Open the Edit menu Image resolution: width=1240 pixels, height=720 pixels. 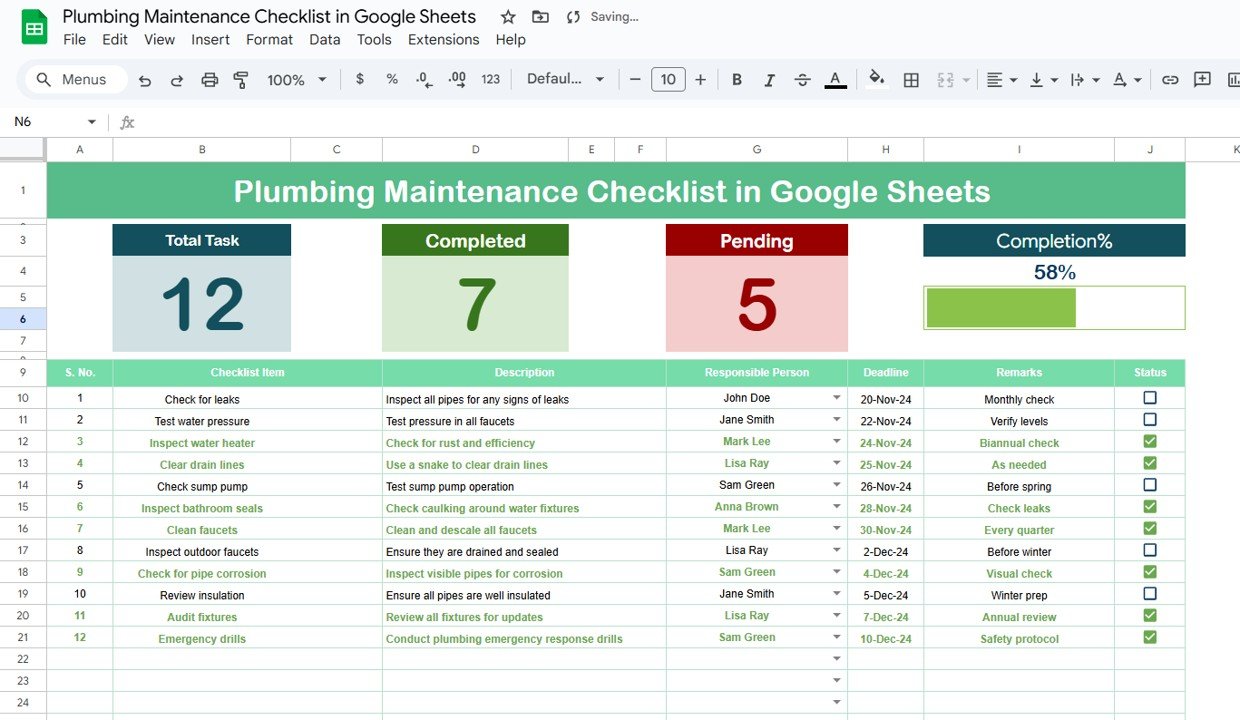point(115,40)
